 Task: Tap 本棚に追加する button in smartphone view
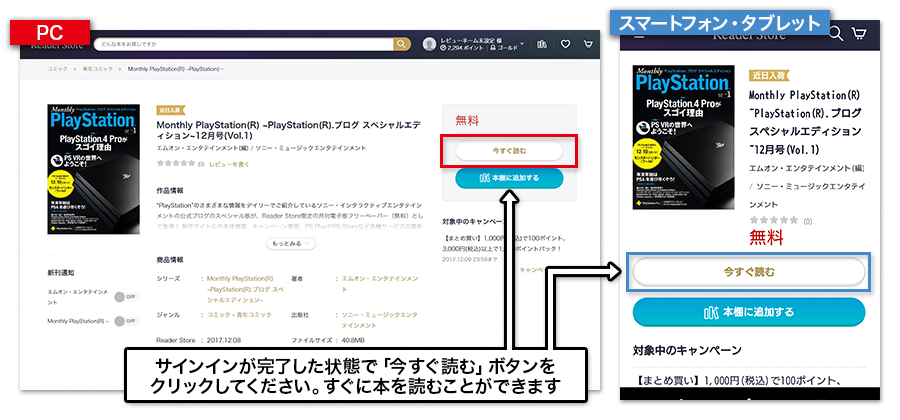[x=748, y=312]
